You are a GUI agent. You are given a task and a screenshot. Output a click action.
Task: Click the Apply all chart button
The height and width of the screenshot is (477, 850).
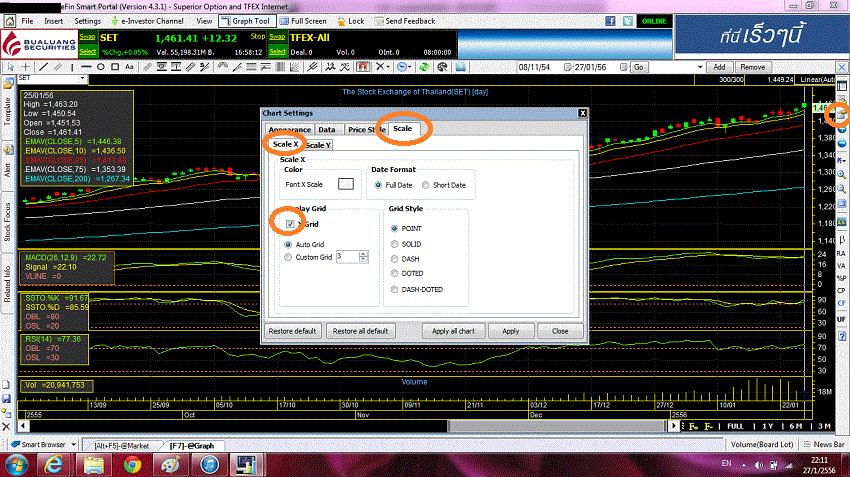pyautogui.click(x=453, y=331)
